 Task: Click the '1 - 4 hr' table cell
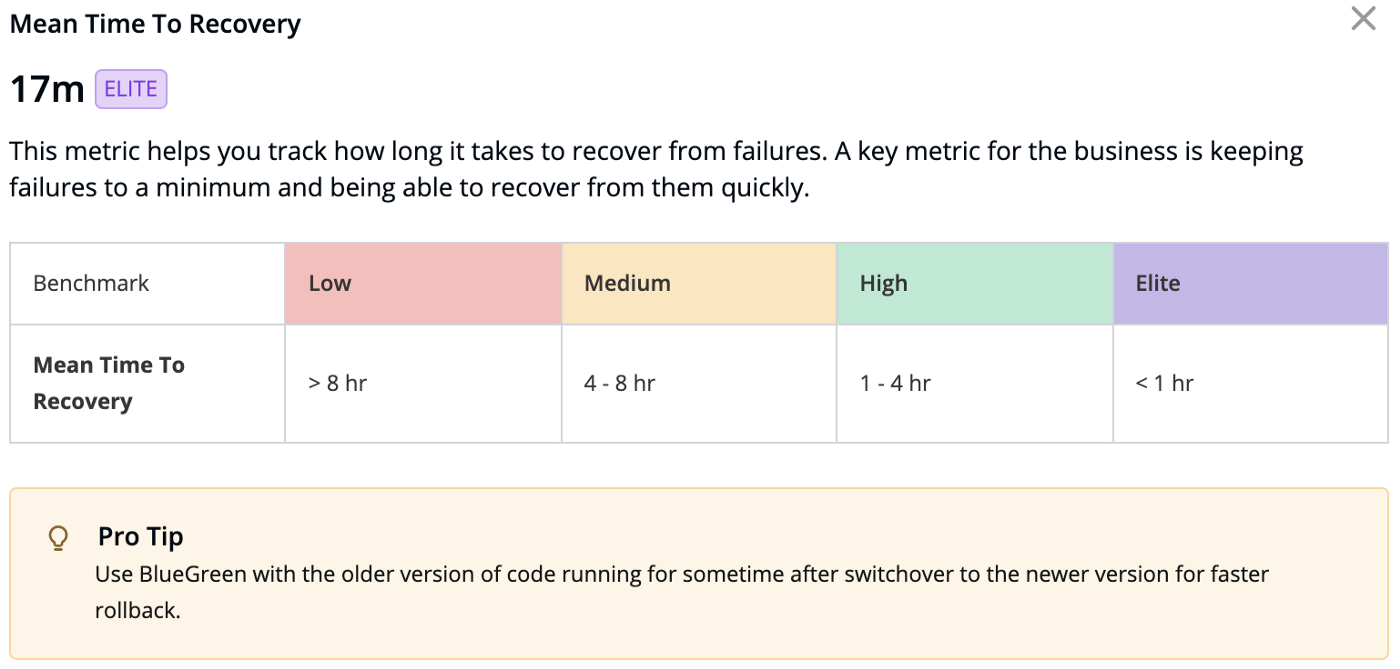coord(895,383)
